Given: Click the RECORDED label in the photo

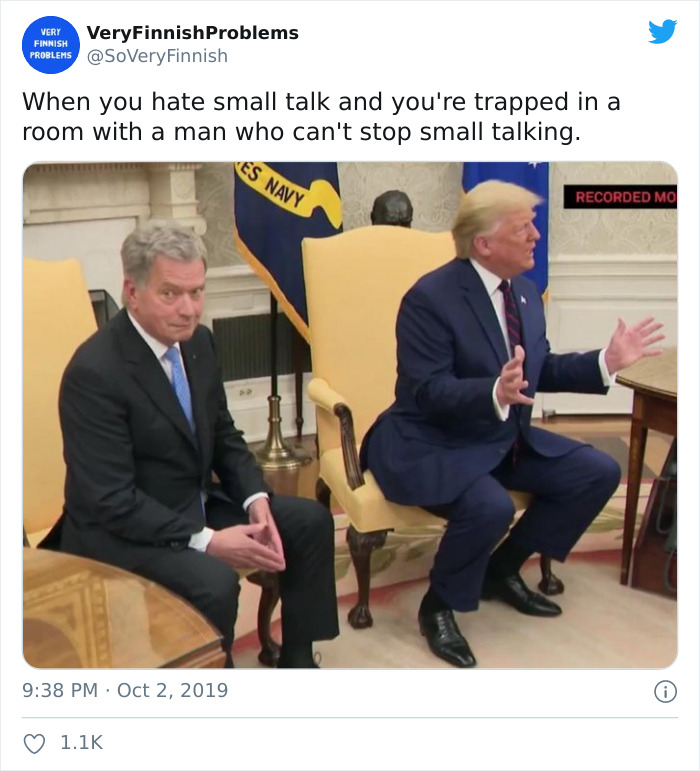Looking at the screenshot, I should coord(620,197).
